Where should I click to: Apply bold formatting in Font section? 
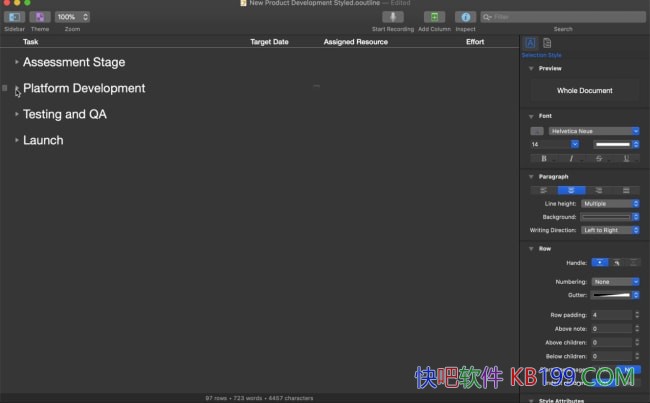click(x=544, y=158)
